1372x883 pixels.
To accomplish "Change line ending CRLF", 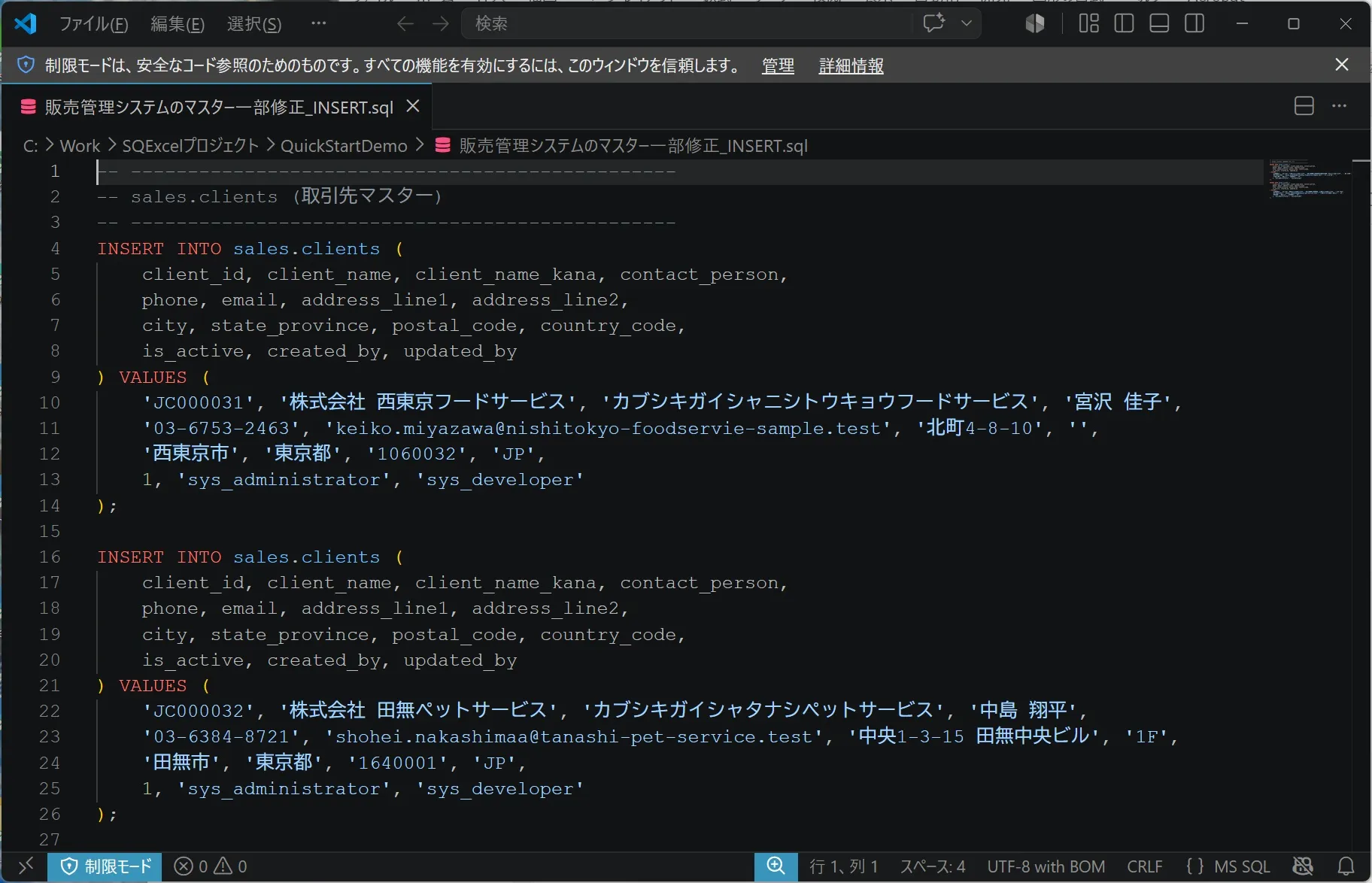I will (x=1144, y=866).
